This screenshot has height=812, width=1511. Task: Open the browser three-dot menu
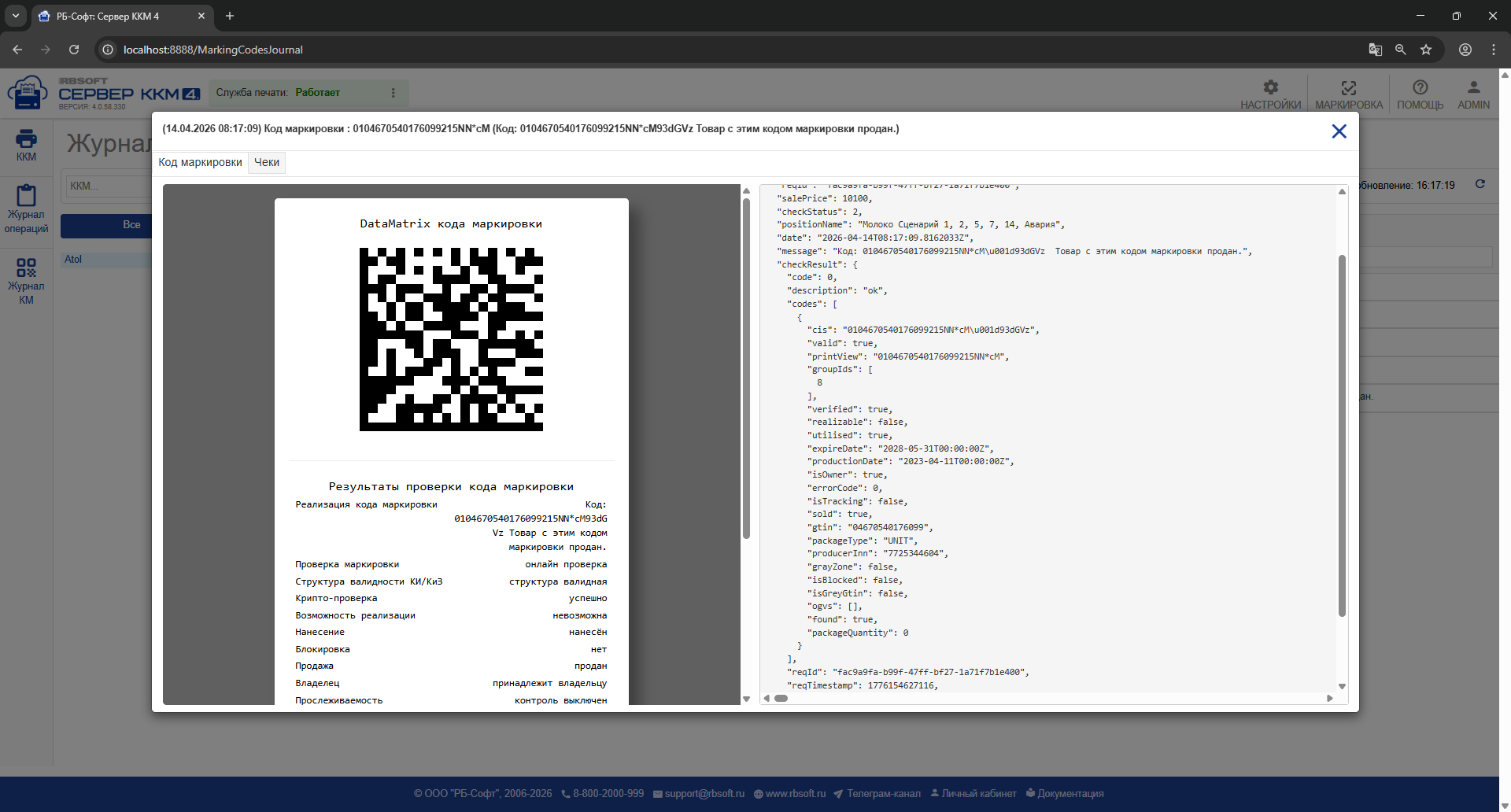[x=1494, y=50]
